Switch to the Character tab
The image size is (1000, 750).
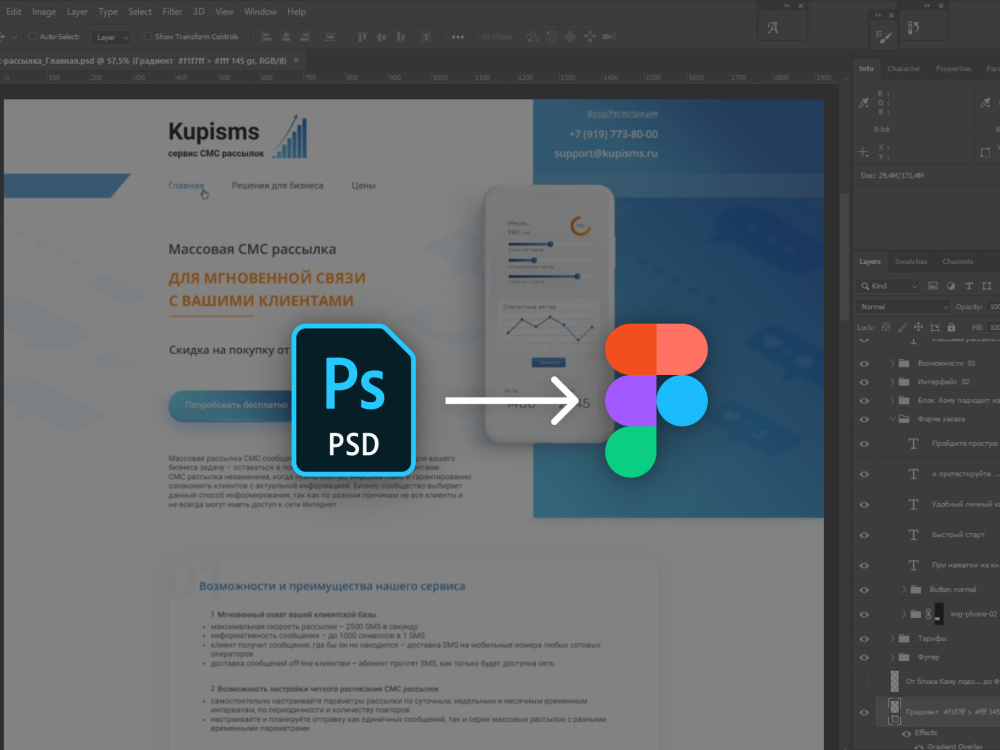click(904, 69)
